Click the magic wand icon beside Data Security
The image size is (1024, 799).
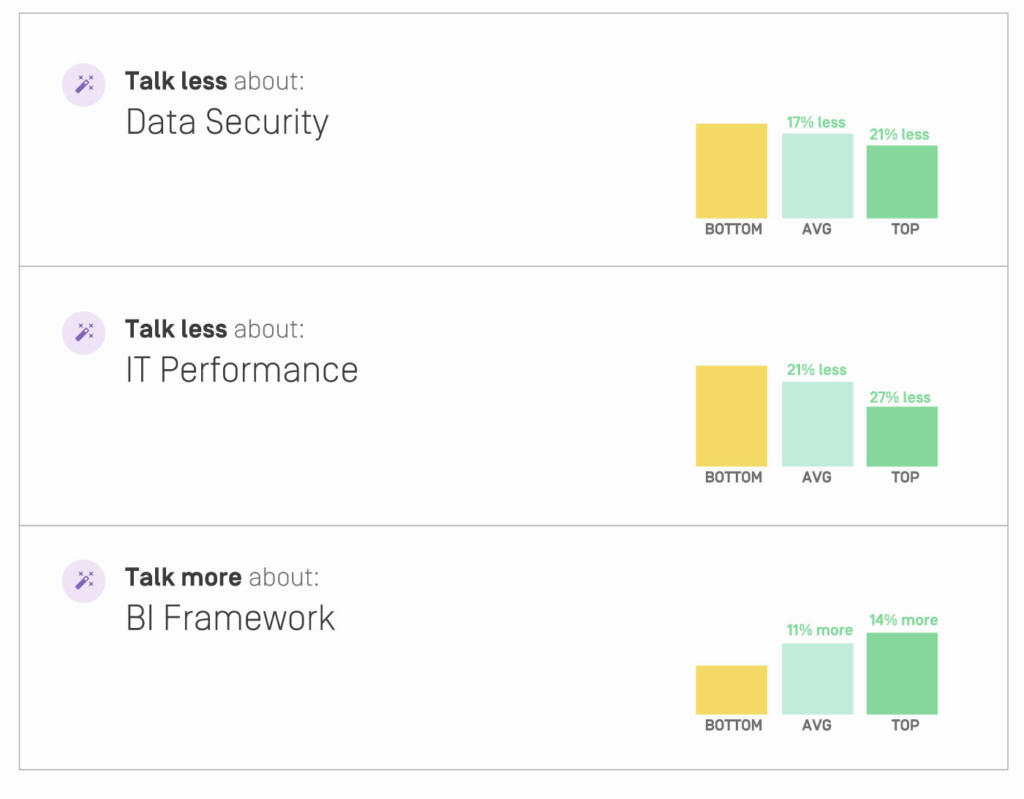tap(84, 84)
